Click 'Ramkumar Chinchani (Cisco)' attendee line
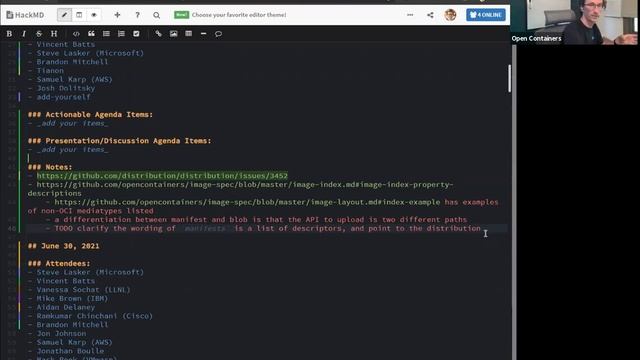Screen dimensions: 640x360 [94, 316]
